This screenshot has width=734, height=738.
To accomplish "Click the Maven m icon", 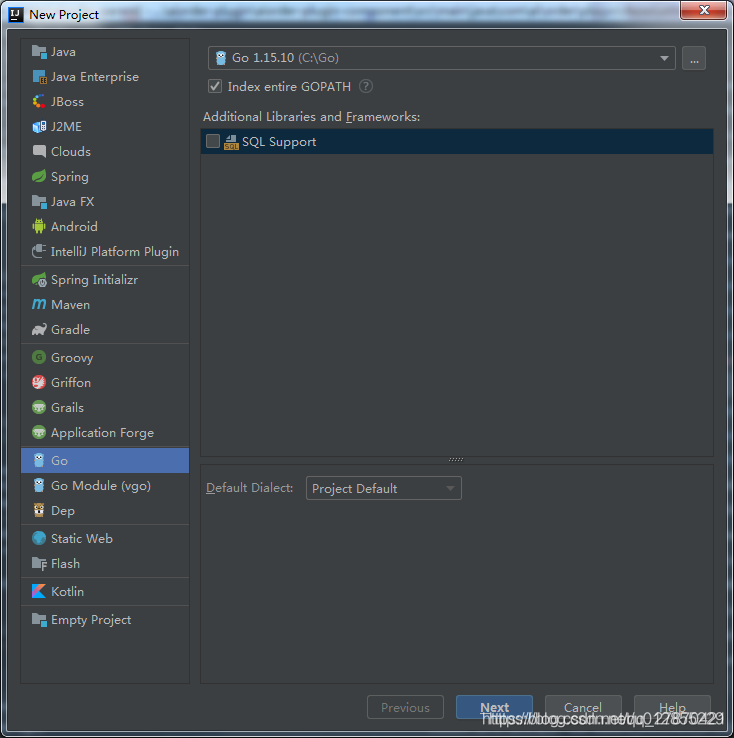I will click(x=39, y=305).
